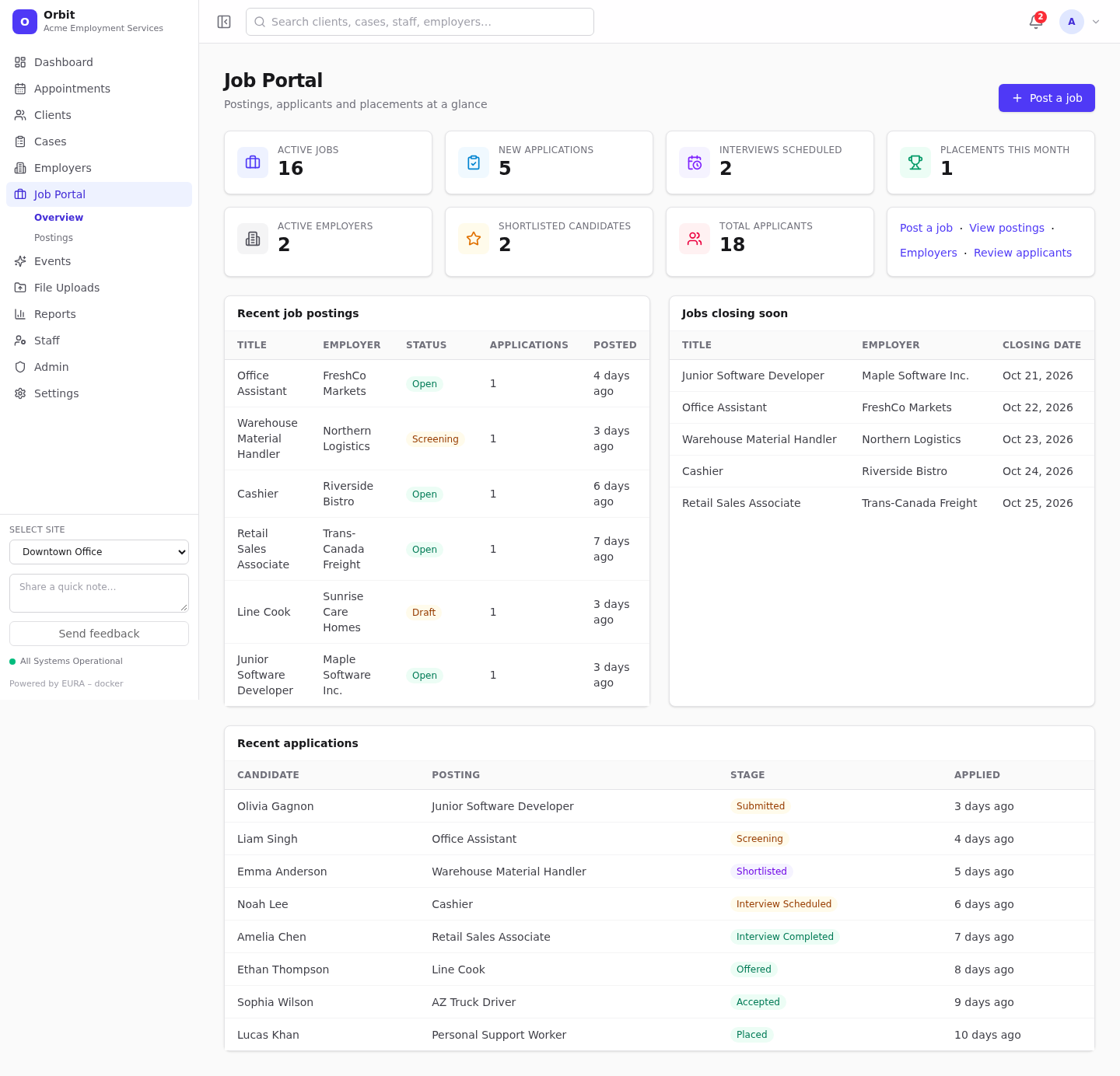Follow the View postings link

(x=1006, y=228)
